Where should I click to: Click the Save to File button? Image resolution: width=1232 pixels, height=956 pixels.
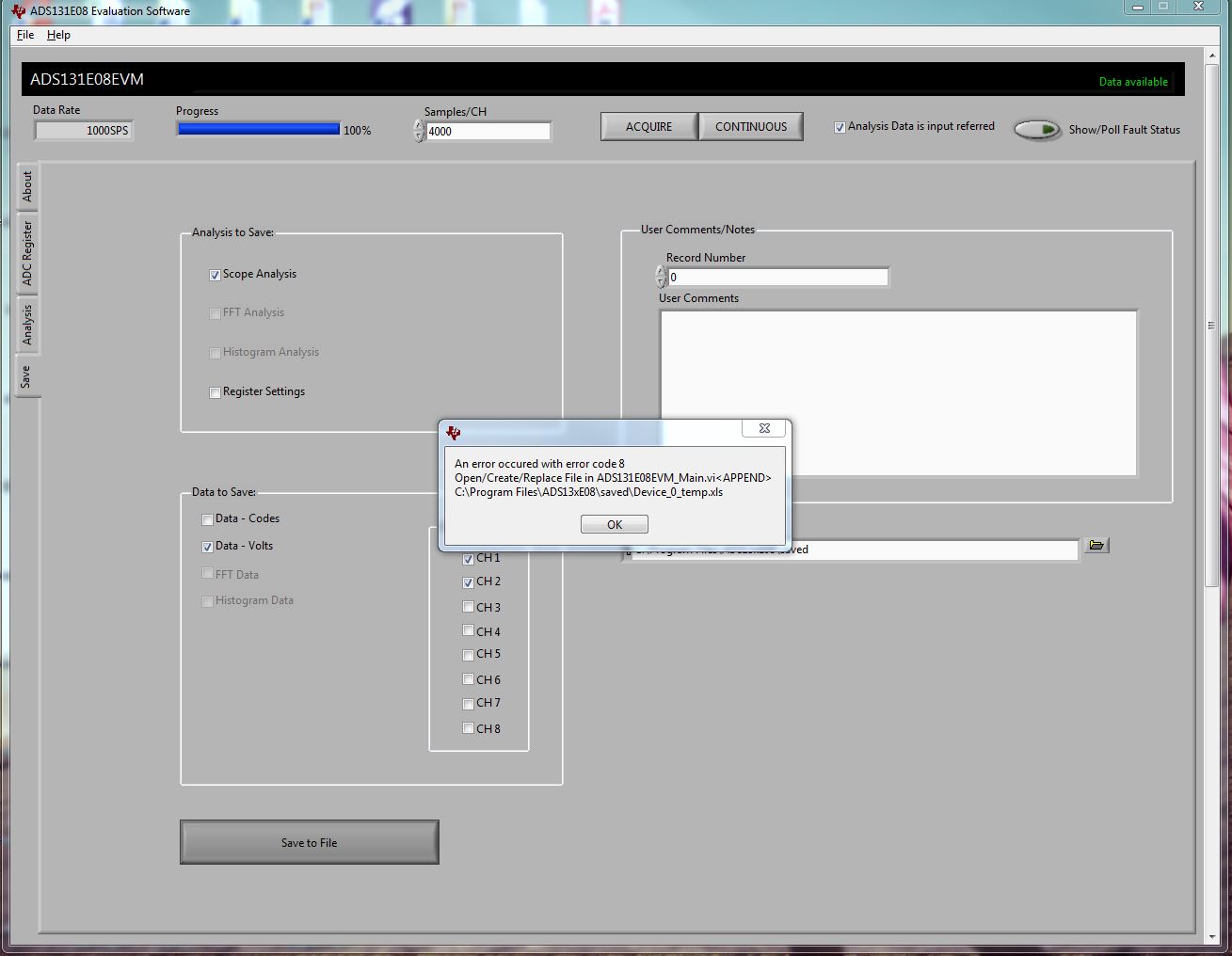coord(310,842)
